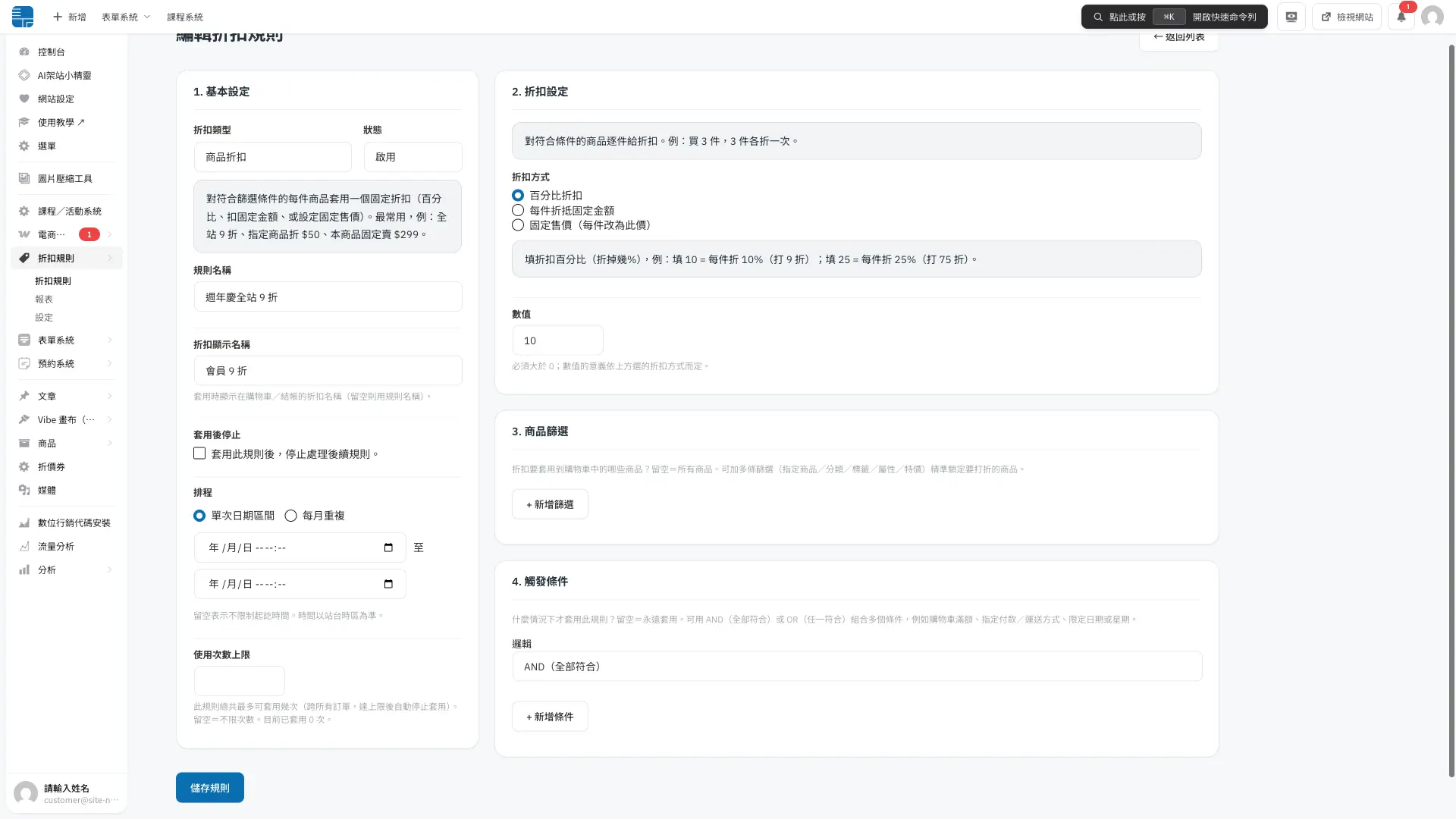Click the page vertical scrollbar
Image resolution: width=1456 pixels, height=819 pixels.
pyautogui.click(x=1451, y=409)
